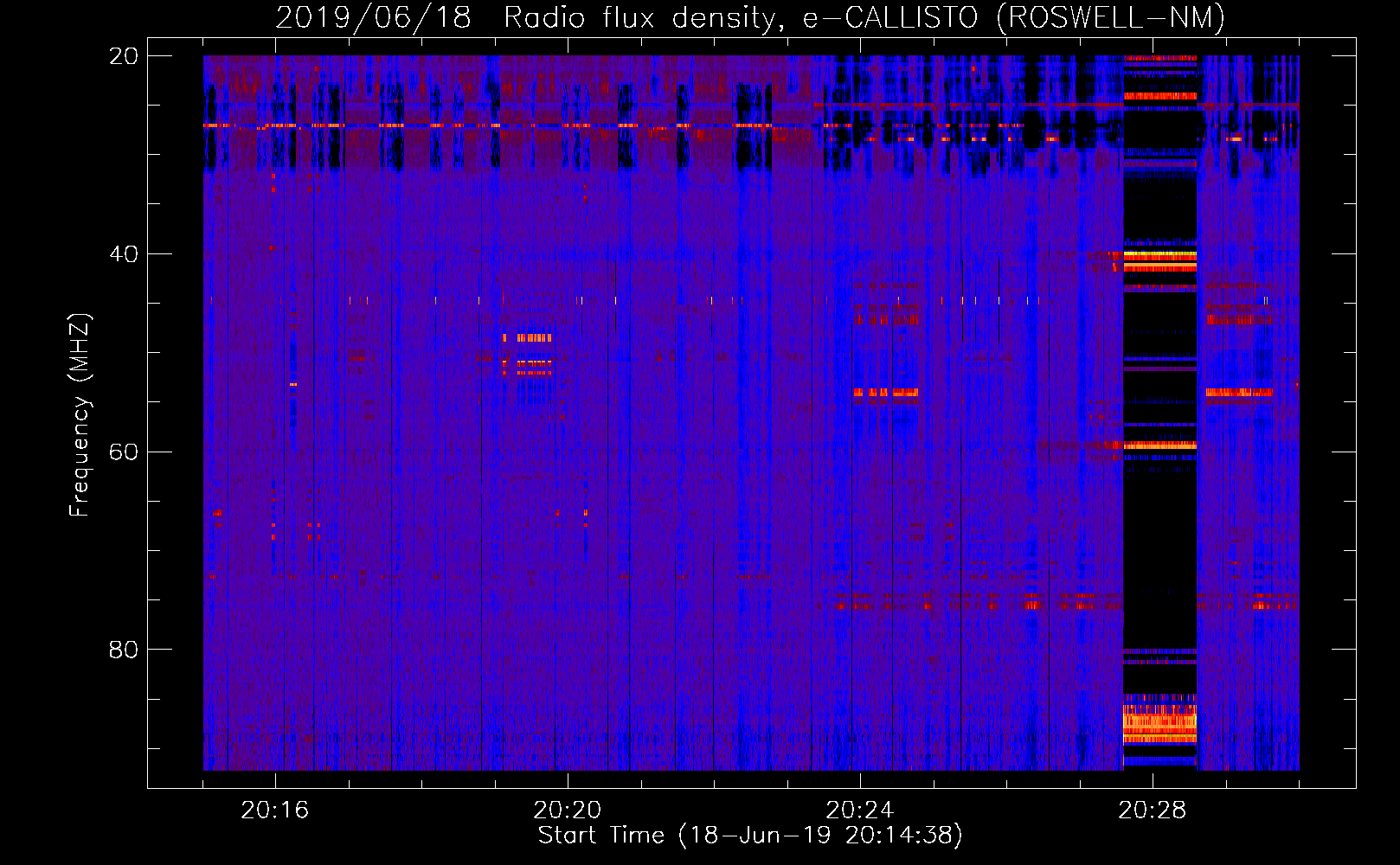1400x865 pixels.
Task: Click the time tick label "20:20"
Action: tap(568, 811)
